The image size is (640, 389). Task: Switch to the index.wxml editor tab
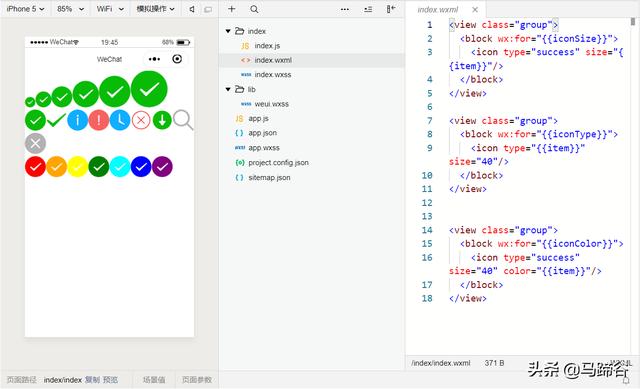click(x=438, y=9)
